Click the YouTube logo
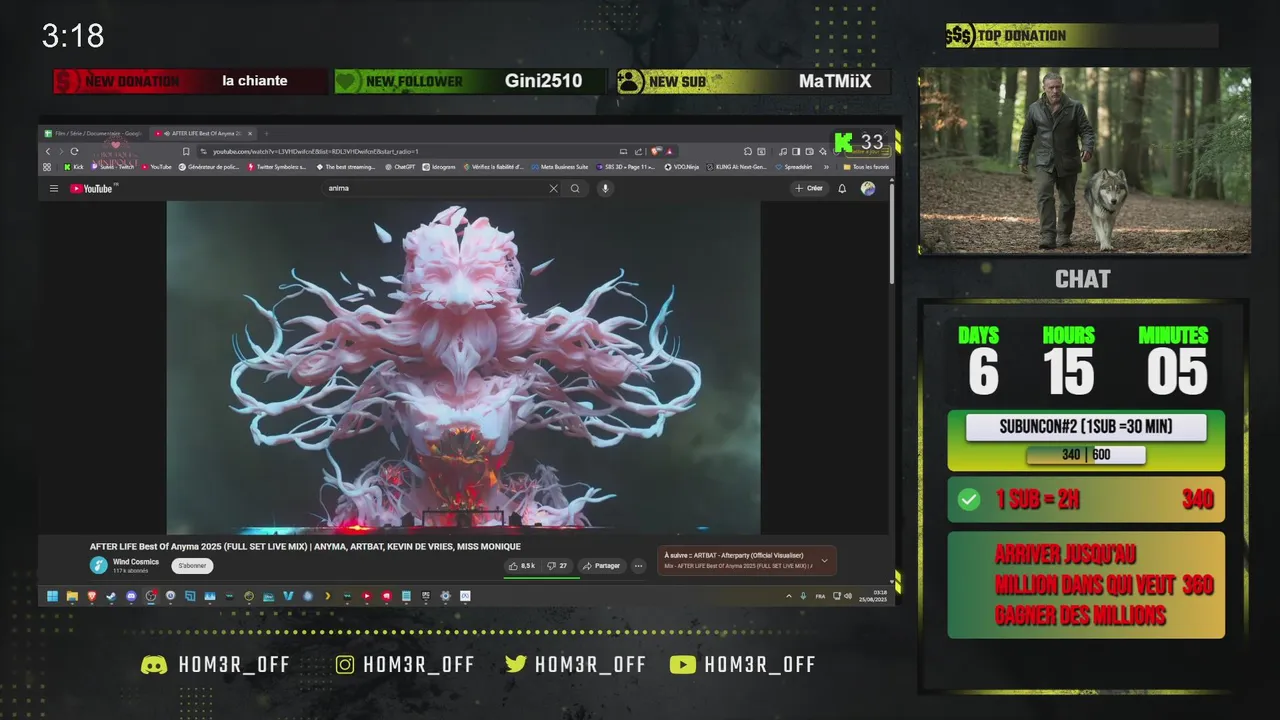Viewport: 1280px width, 720px height. click(x=92, y=188)
